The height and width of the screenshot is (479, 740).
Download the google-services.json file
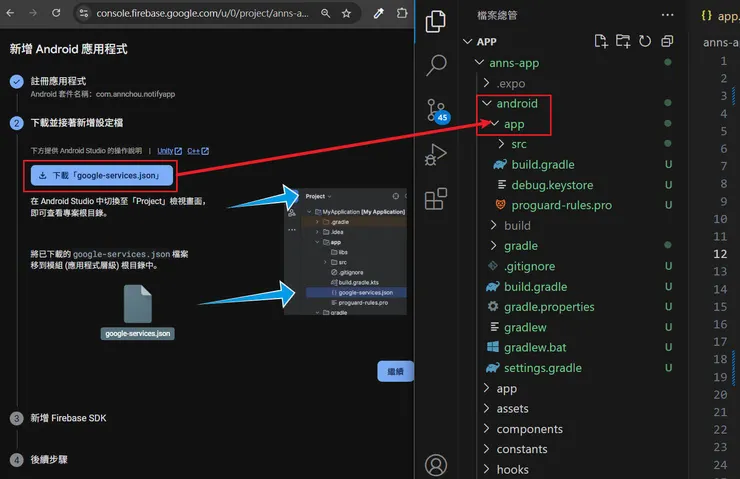tap(103, 175)
